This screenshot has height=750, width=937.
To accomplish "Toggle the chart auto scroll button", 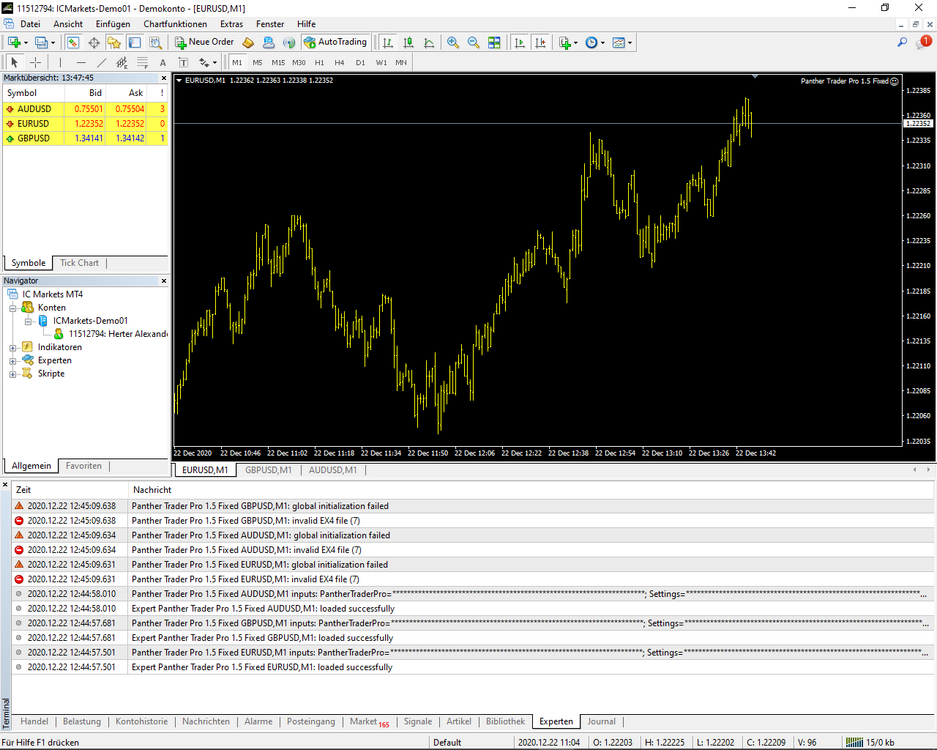I will click(520, 42).
